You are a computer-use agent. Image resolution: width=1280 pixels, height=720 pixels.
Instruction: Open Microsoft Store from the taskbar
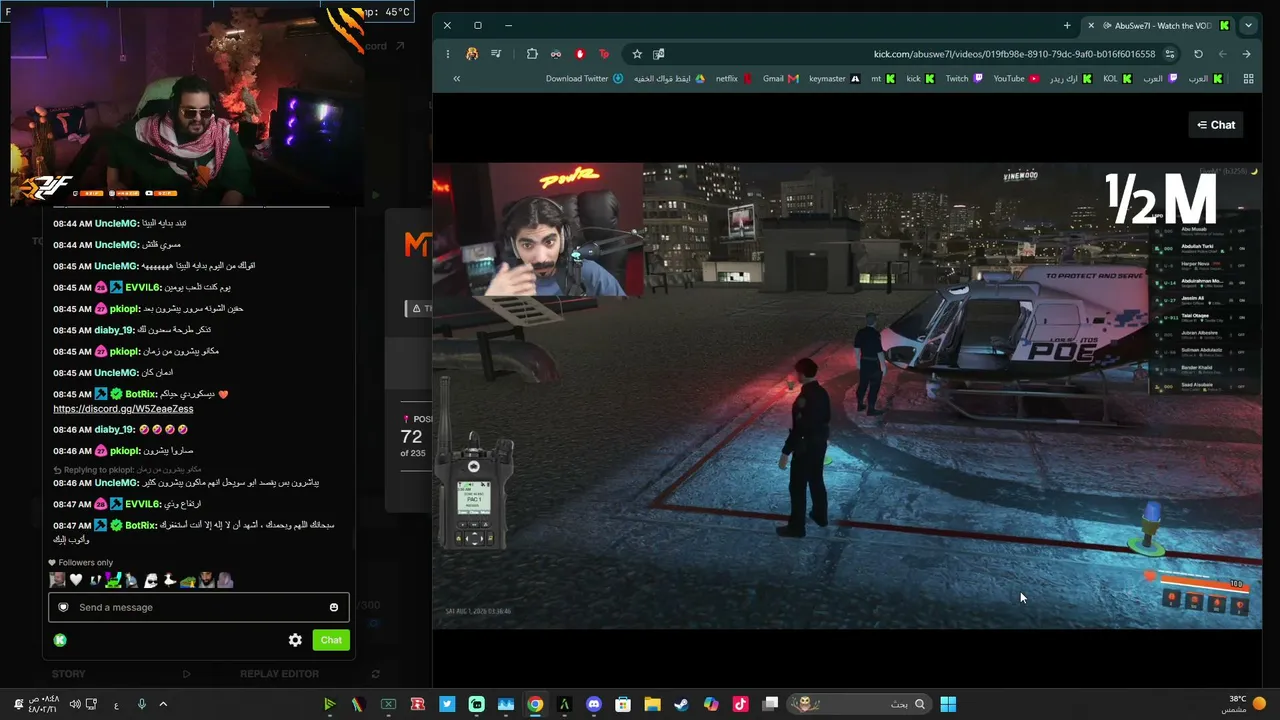623,704
